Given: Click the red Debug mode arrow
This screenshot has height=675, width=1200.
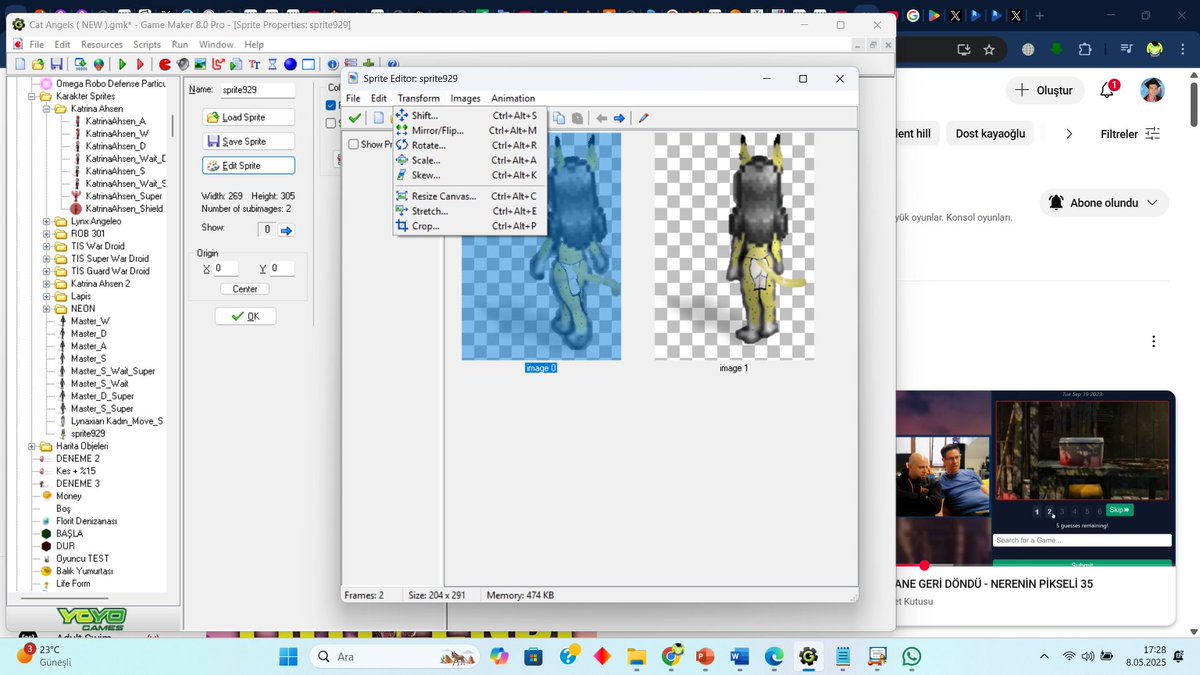Looking at the screenshot, I should 140,64.
